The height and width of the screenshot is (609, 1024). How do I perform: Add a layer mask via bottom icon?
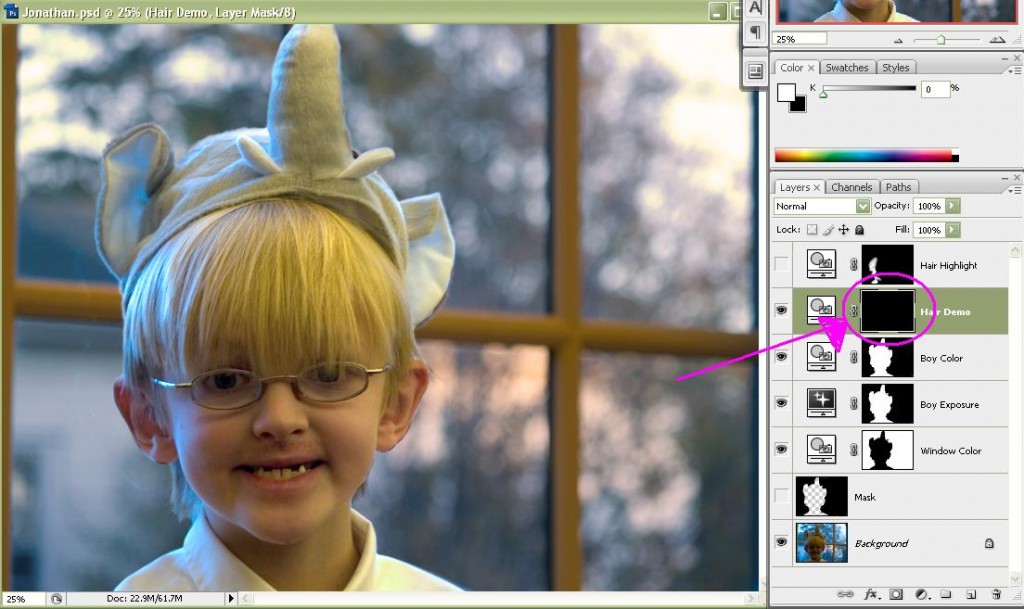pyautogui.click(x=896, y=595)
